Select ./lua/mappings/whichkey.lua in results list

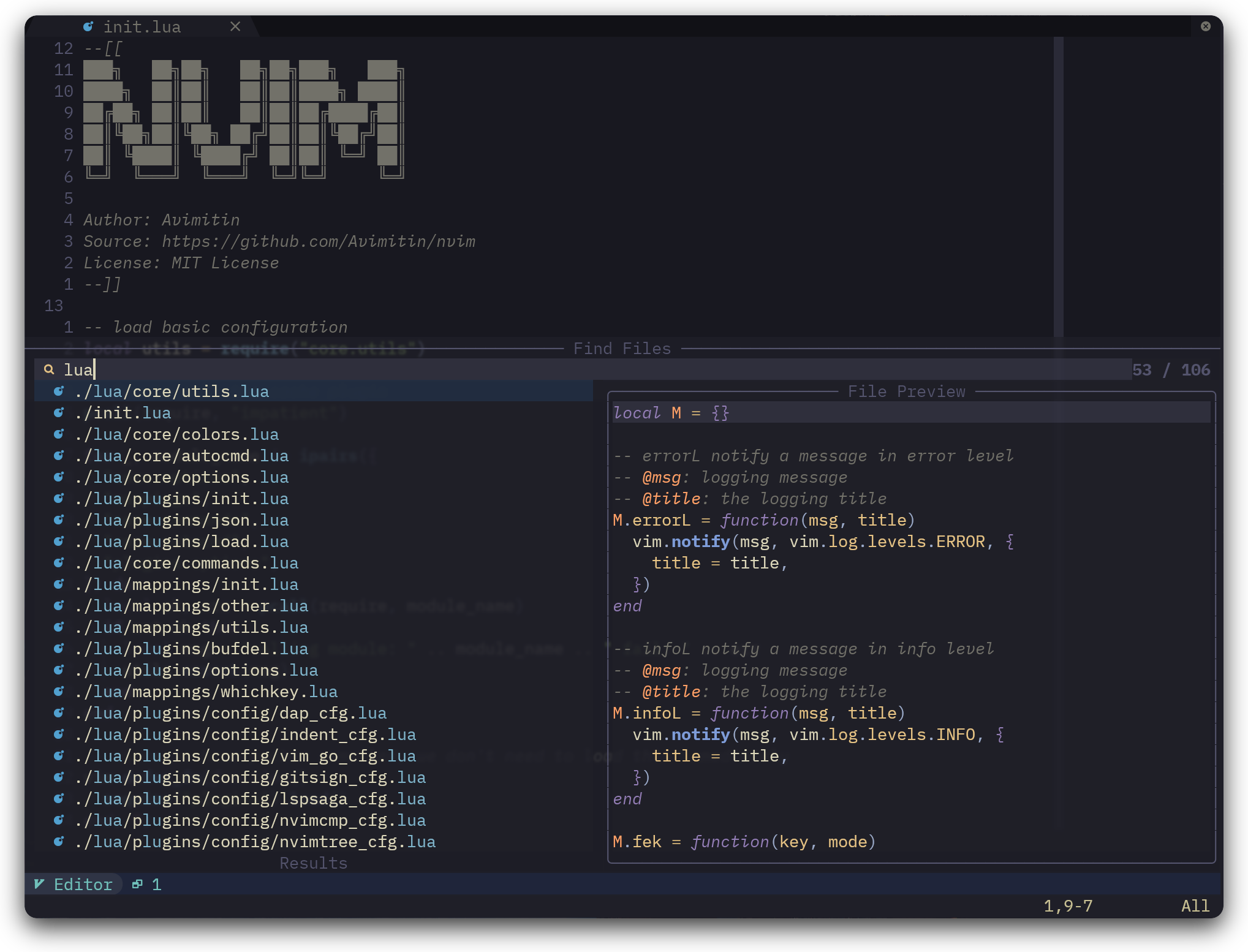tap(206, 692)
